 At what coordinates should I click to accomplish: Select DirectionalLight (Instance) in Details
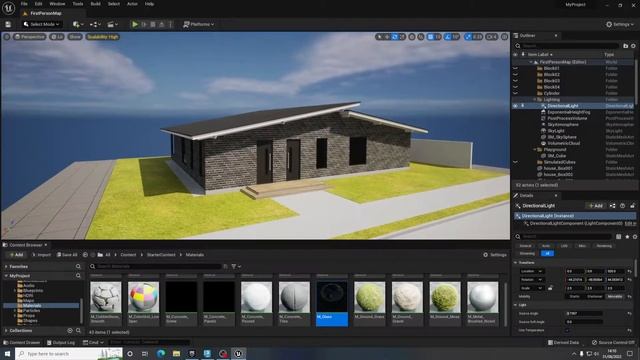tap(575, 216)
